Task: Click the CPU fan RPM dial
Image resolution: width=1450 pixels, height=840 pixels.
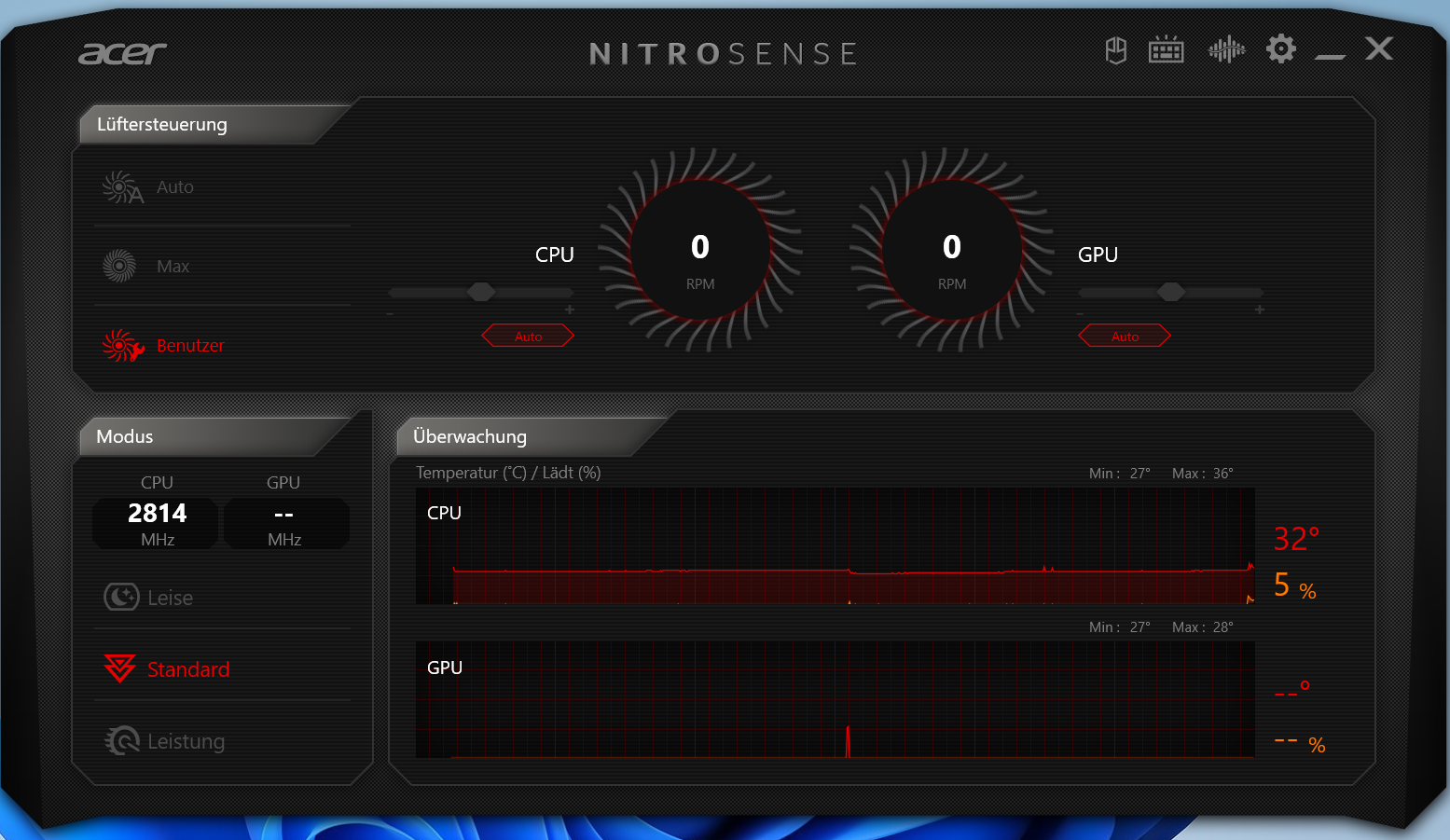Action: (x=700, y=250)
